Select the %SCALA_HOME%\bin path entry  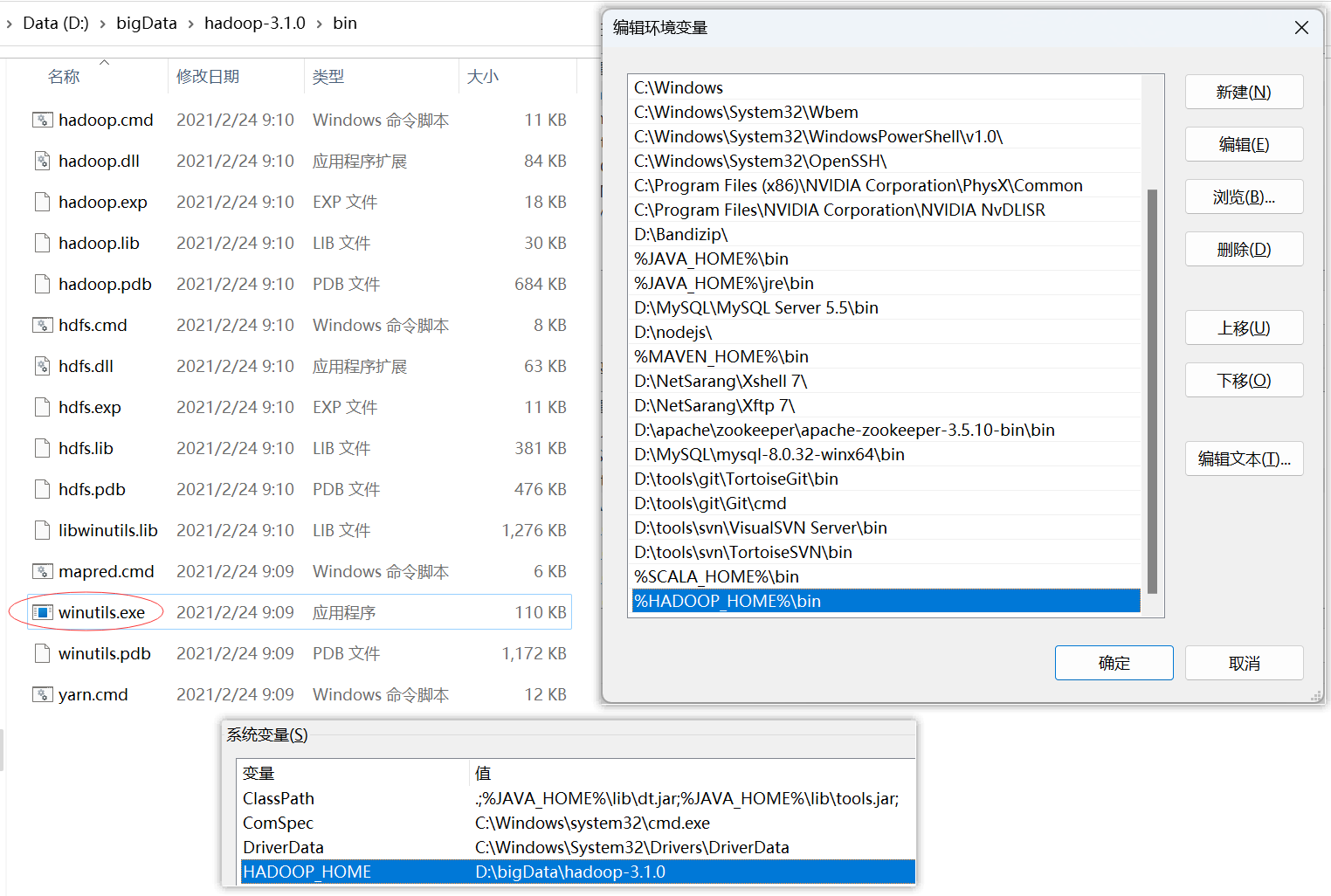tap(886, 576)
